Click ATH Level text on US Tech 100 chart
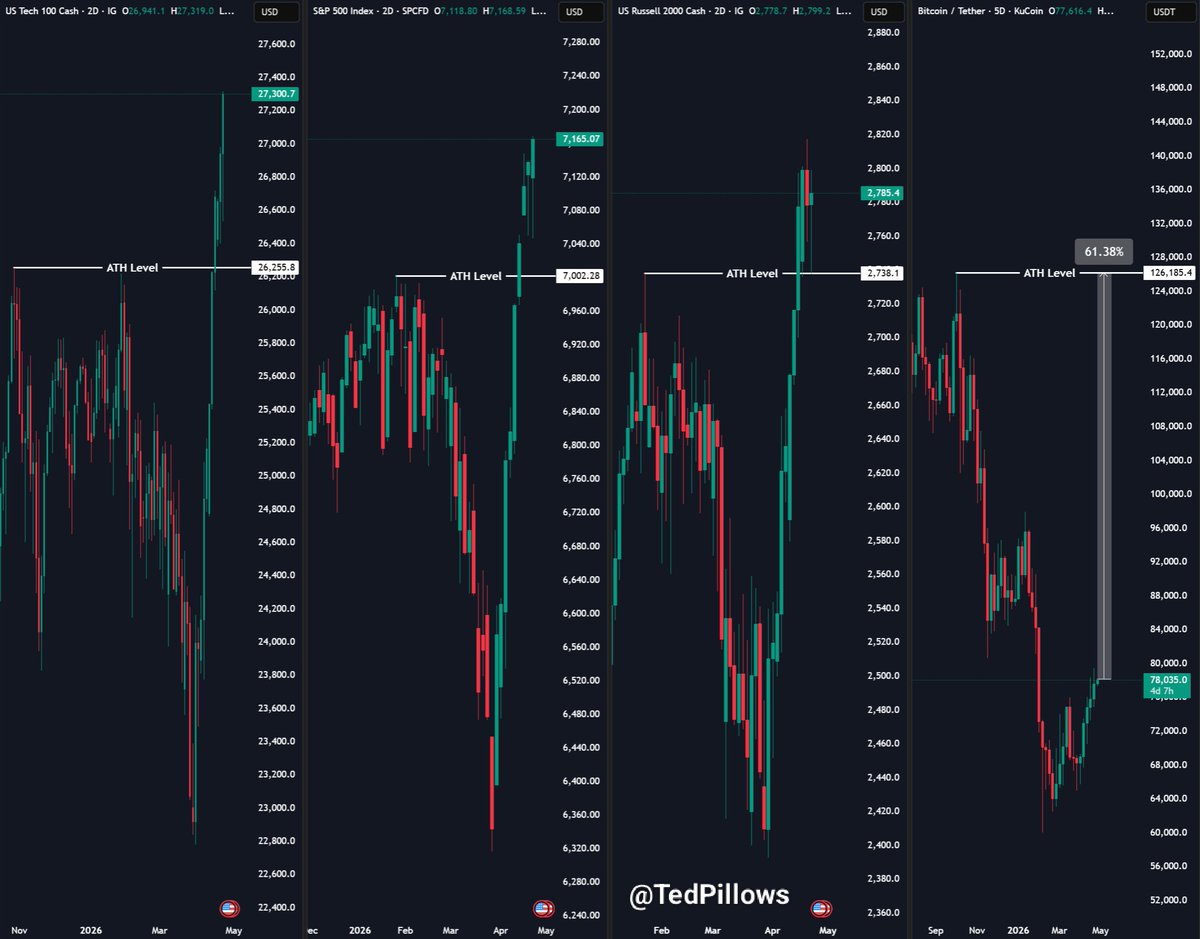The image size is (1200, 939). pyautogui.click(x=132, y=268)
